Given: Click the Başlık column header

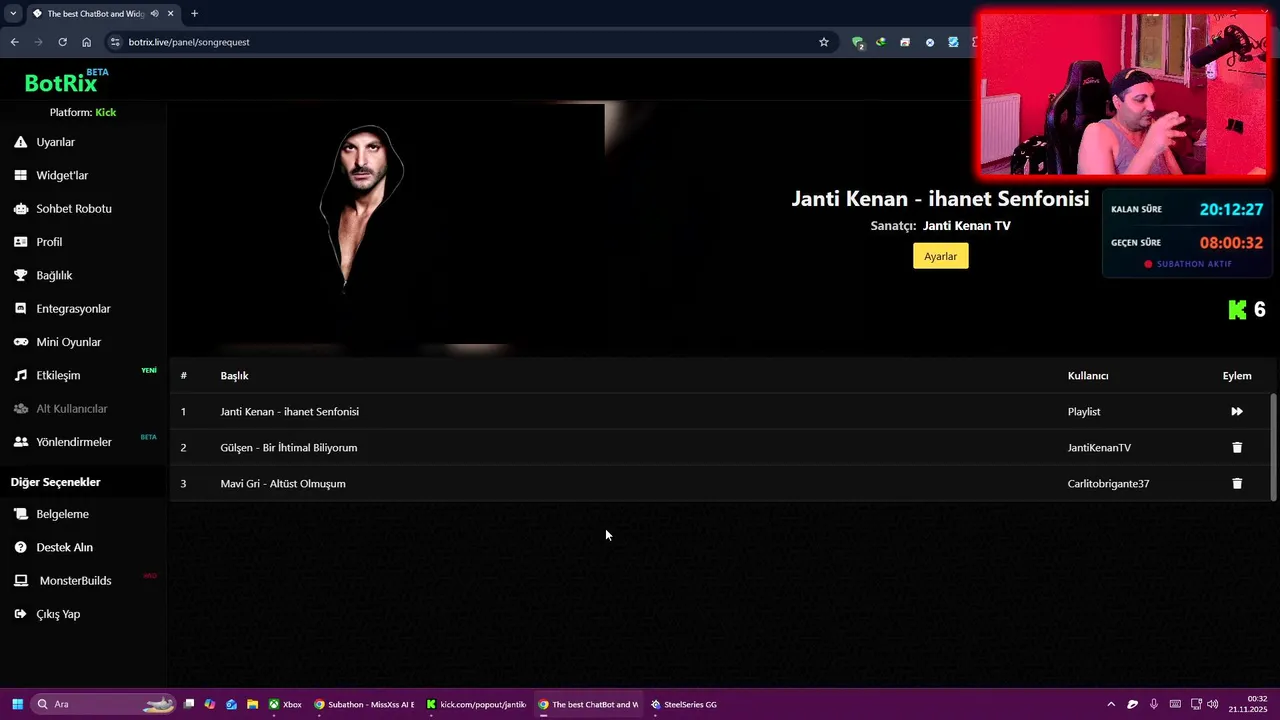Looking at the screenshot, I should coord(234,376).
